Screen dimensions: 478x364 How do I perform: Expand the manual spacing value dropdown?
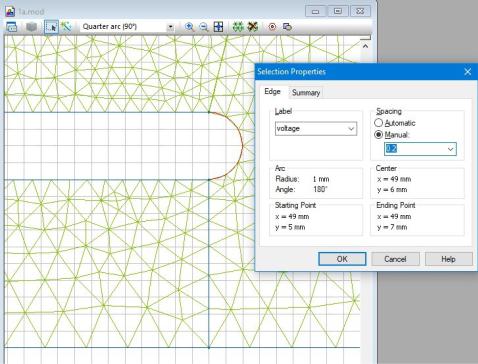(450, 149)
